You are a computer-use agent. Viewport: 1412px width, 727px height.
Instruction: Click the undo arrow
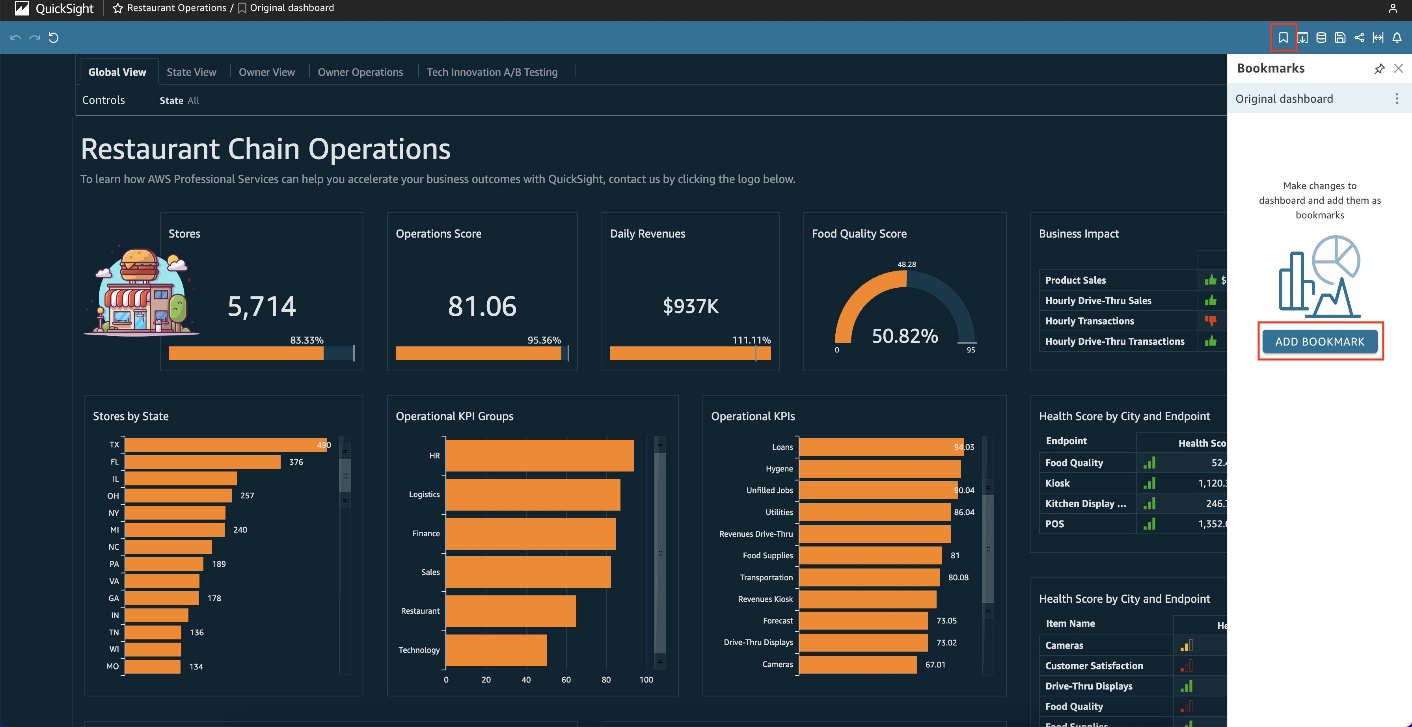click(x=15, y=38)
